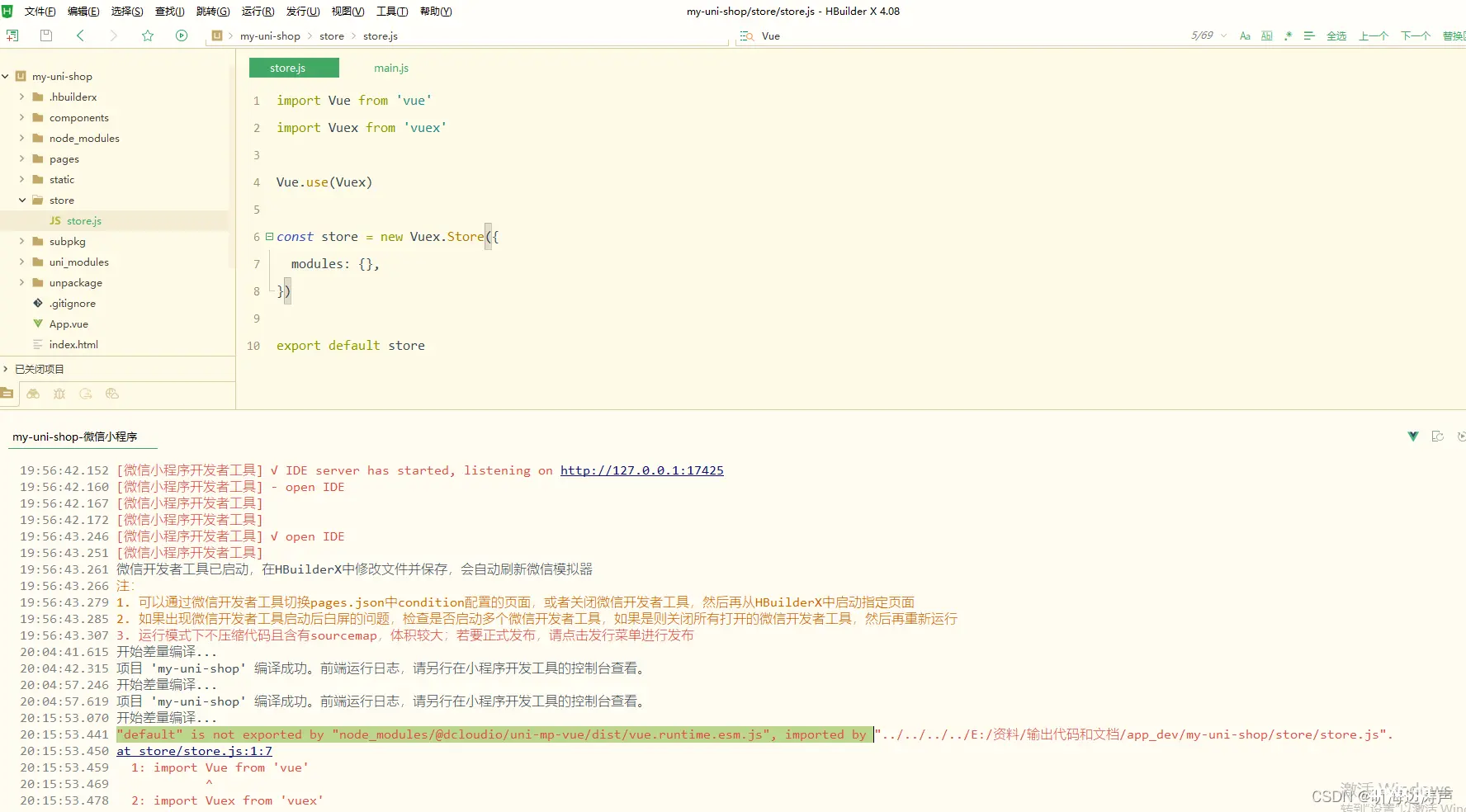The image size is (1466, 812).
Task: Switch to the store.js editor tab
Action: coord(294,68)
